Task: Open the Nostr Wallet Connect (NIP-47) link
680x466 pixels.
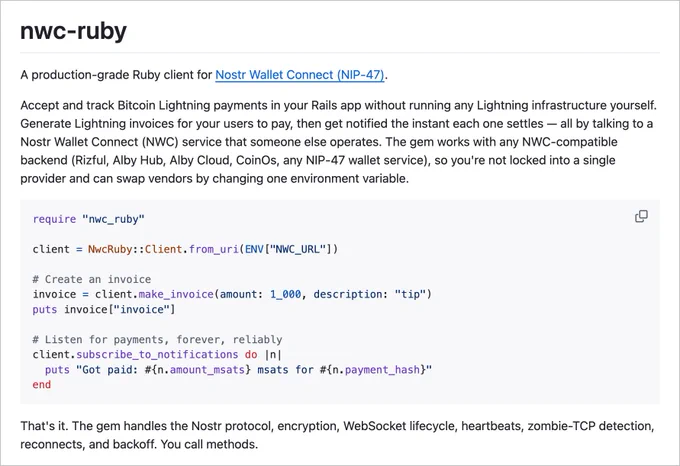Action: click(x=300, y=75)
